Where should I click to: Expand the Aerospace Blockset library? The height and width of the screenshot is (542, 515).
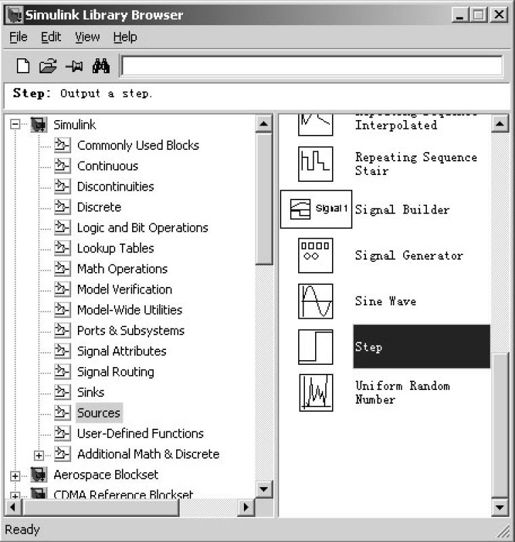tap(15, 476)
